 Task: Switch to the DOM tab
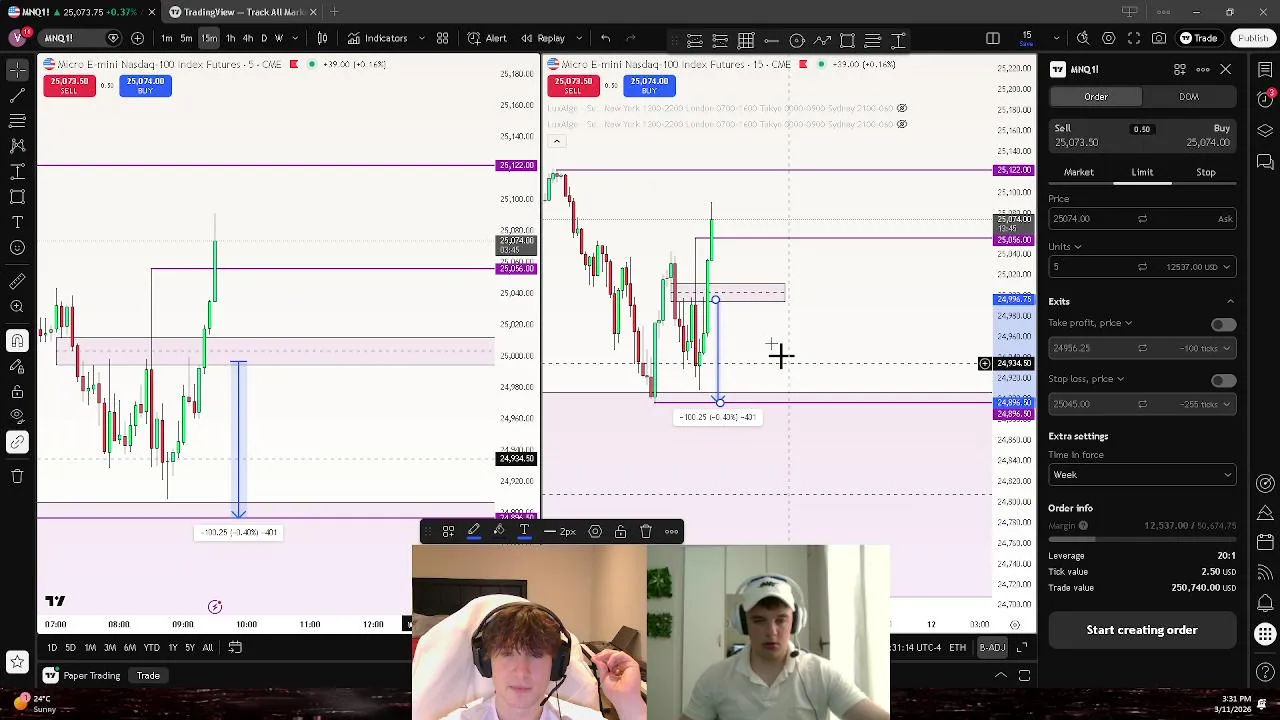tap(1189, 97)
